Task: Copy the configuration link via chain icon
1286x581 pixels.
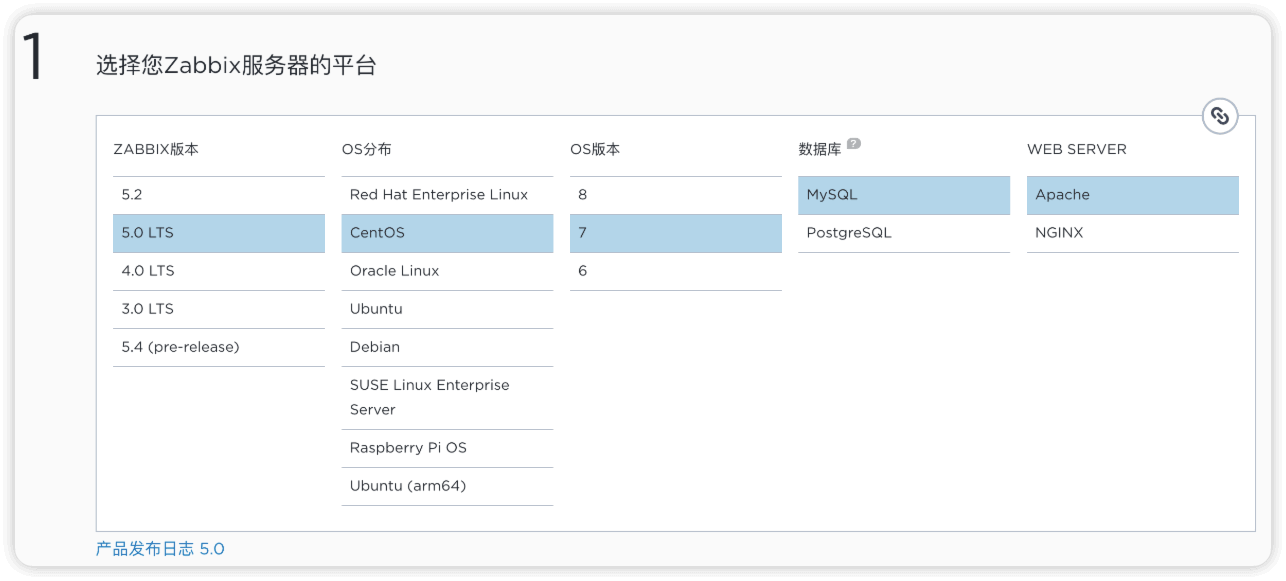Action: (1219, 116)
